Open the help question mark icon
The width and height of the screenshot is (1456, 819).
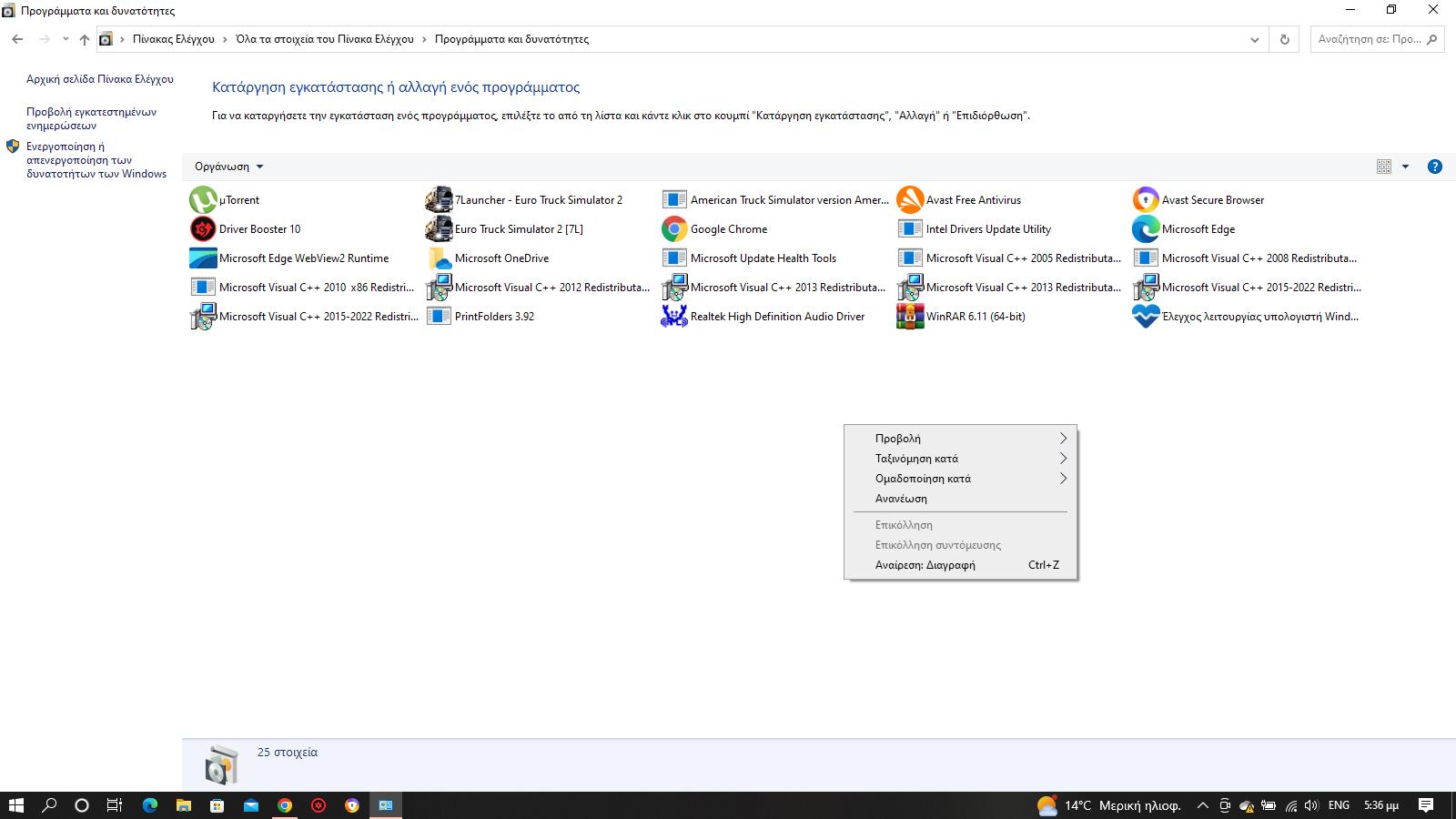(x=1435, y=167)
